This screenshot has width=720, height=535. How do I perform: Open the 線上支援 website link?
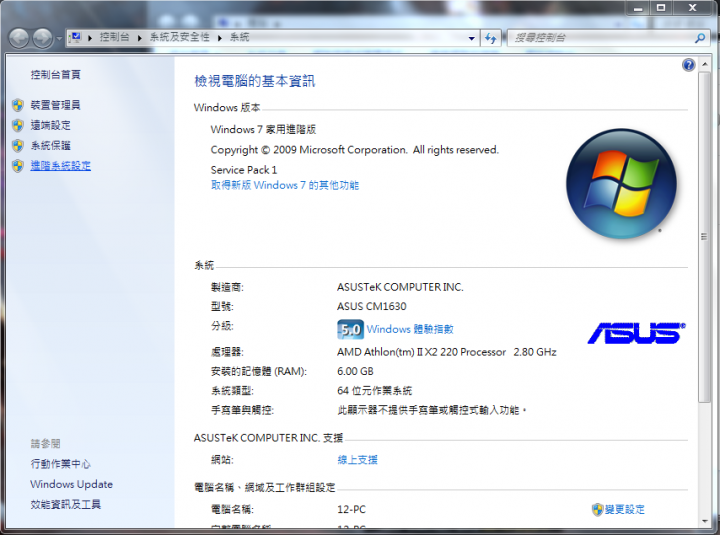(x=357, y=460)
